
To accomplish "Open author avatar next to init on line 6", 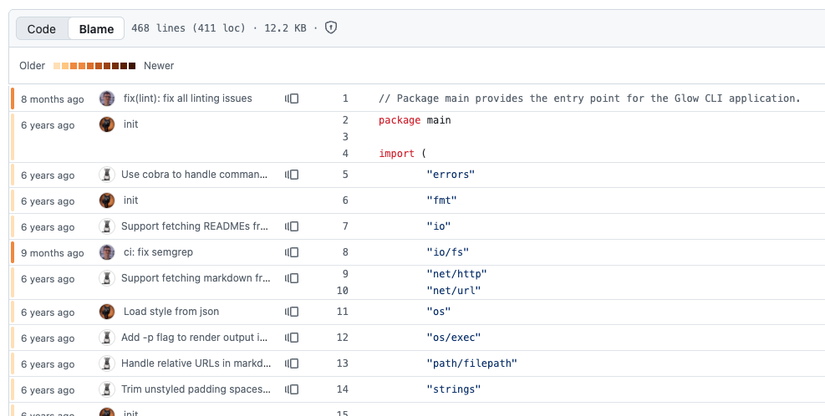I will tap(107, 200).
